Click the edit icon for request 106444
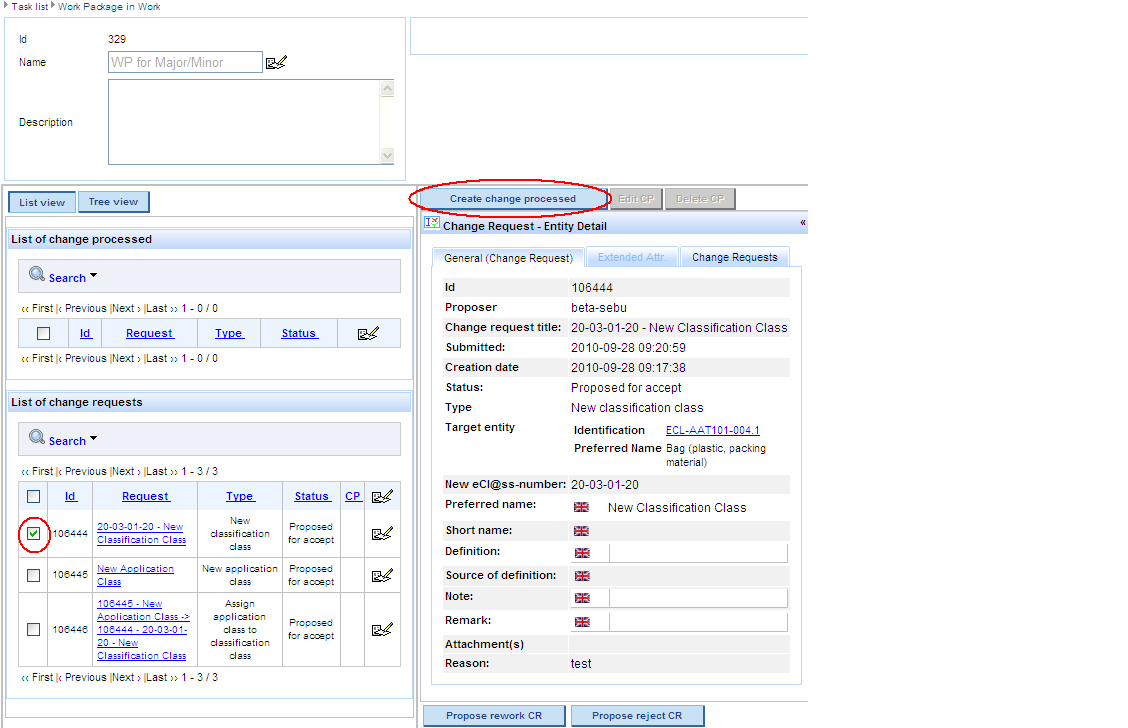Viewport: 1128px width, 728px height. click(382, 534)
